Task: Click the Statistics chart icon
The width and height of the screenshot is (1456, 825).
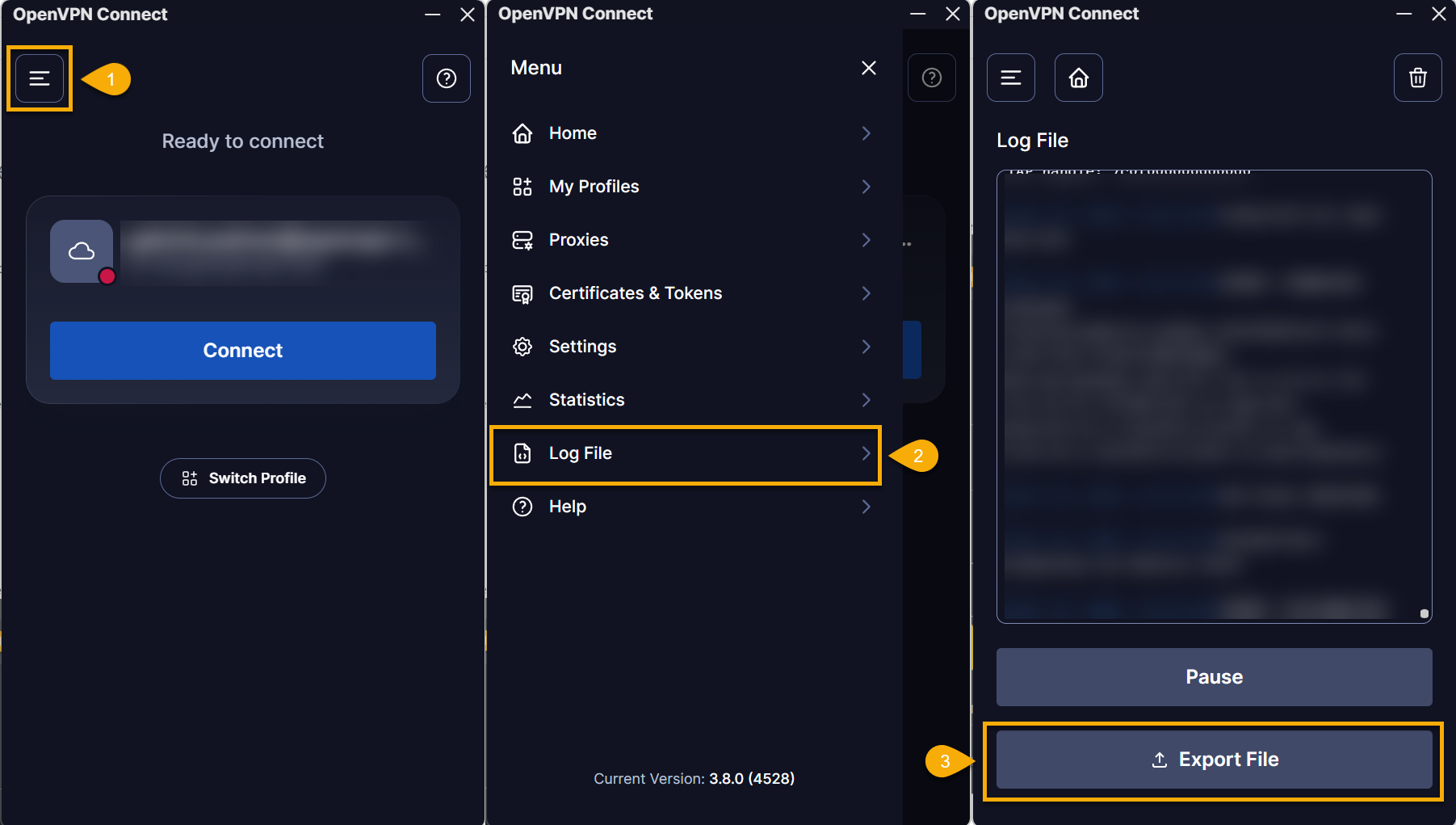Action: pos(522,399)
